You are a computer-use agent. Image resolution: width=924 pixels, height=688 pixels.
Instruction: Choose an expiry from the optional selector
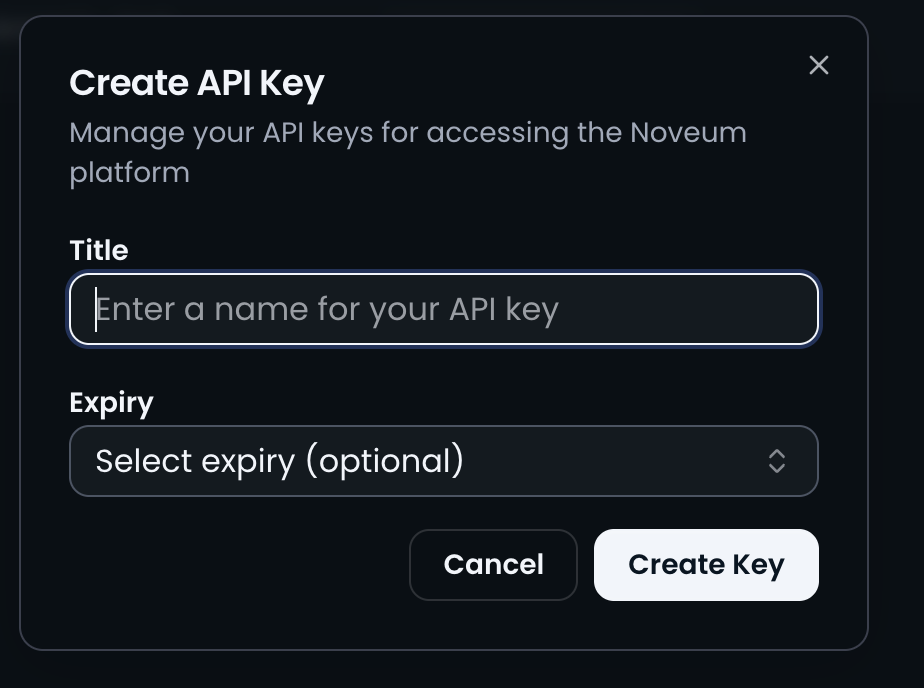tap(443, 461)
